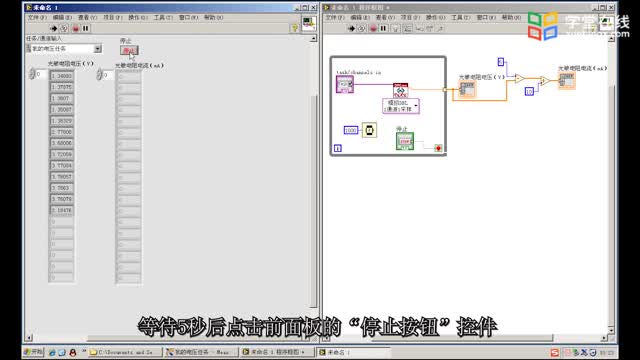Open the Tools menu in the front panel window
The width and height of the screenshot is (640, 360).
click(163, 18)
